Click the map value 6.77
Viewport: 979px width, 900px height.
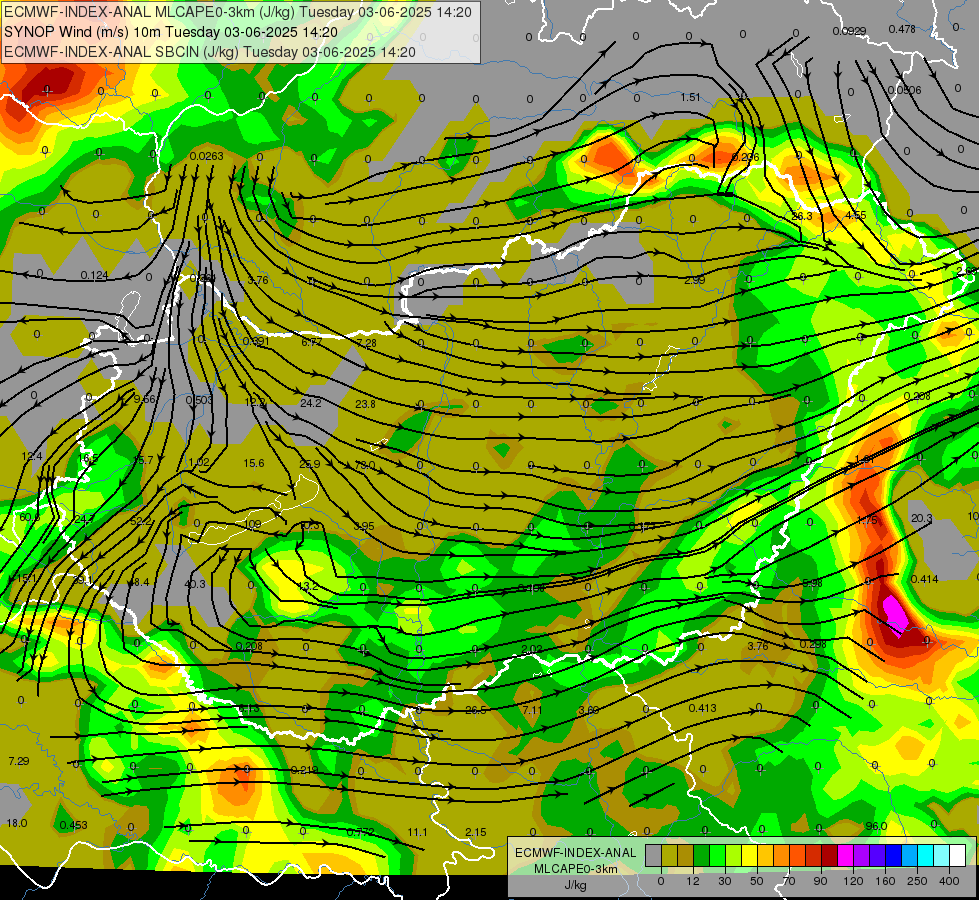pos(312,342)
